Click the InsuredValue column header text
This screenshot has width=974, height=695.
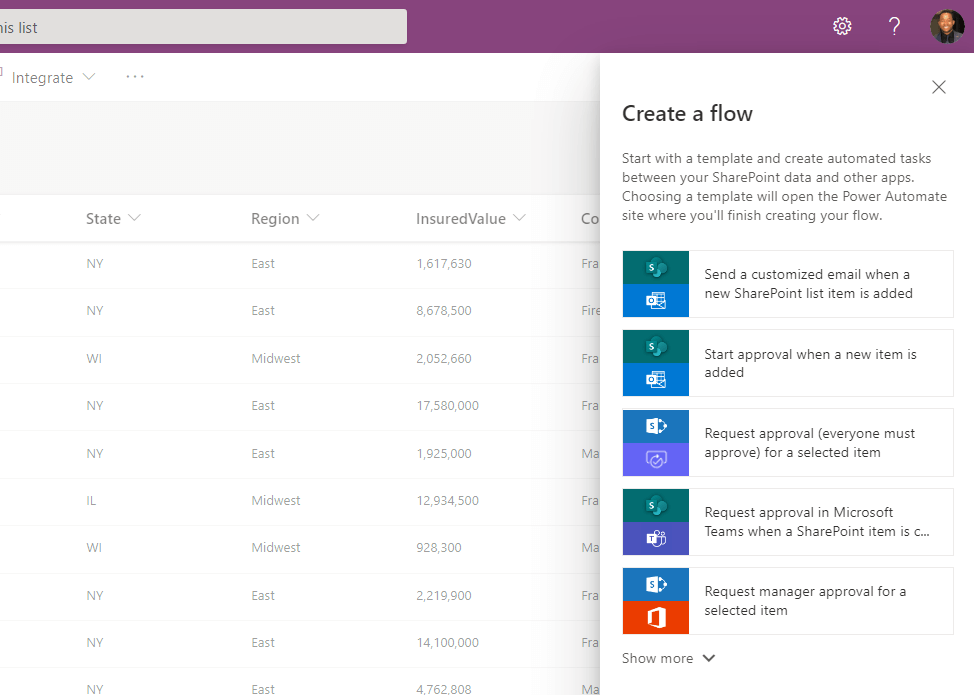click(461, 219)
